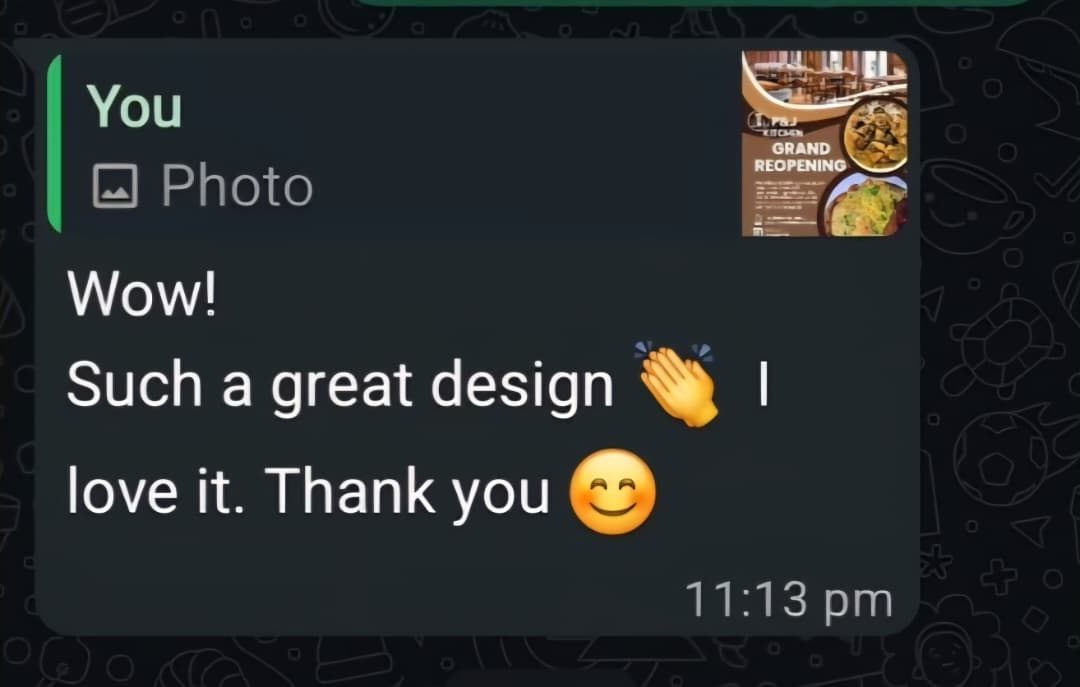
Task: Click the restaurant interior photo in thumbnail
Action: [824, 76]
